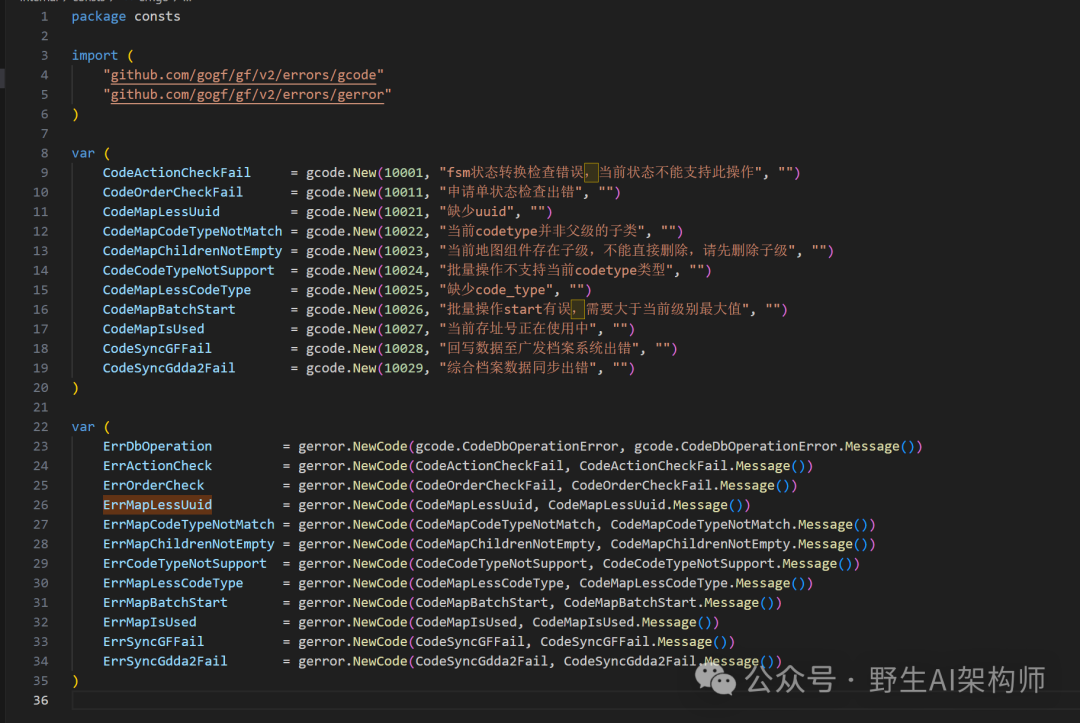
Task: Click ErrMapBatchStart variable name
Action: point(165,602)
